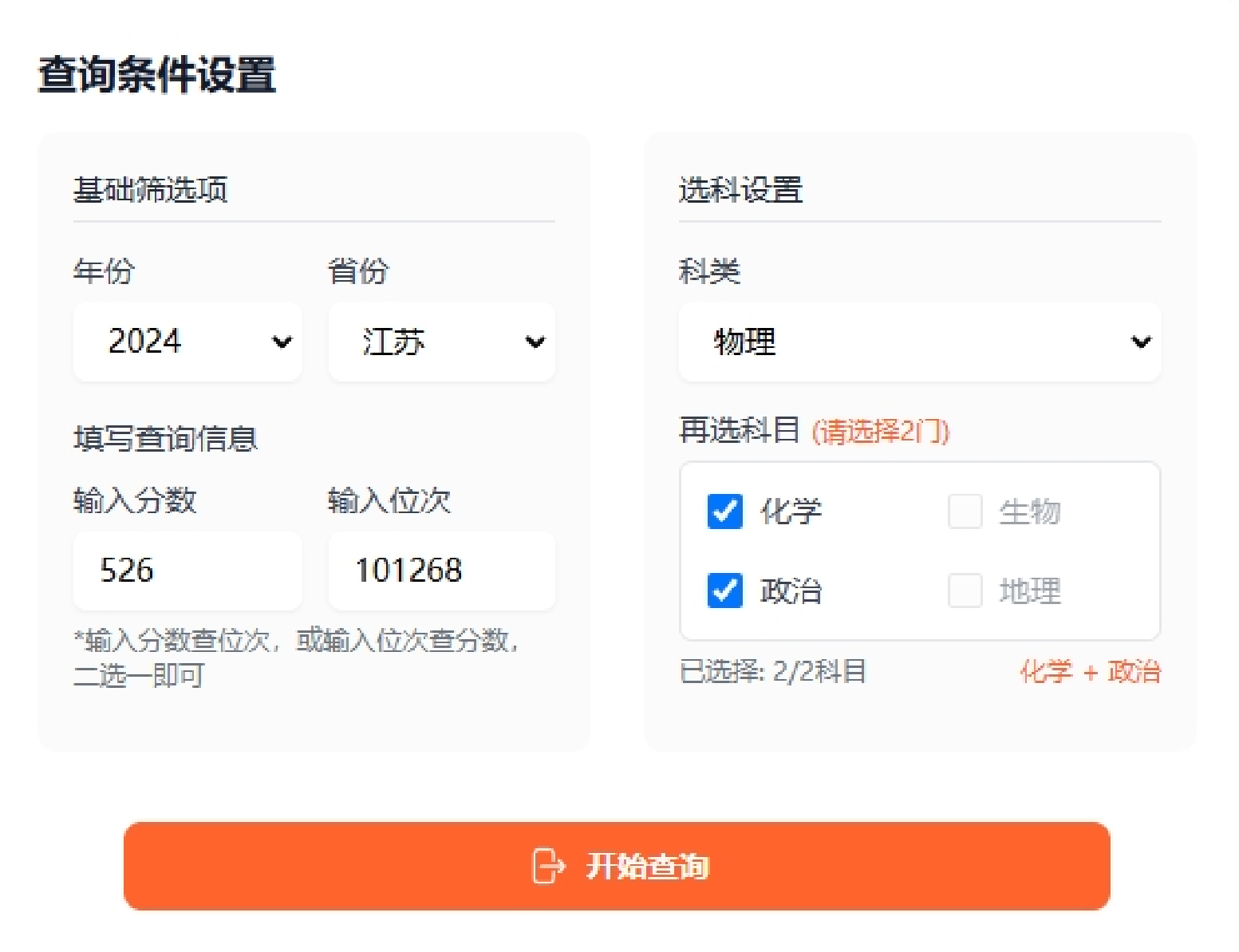
Task: Click the 查询条件设置 page heading
Action: click(x=157, y=74)
